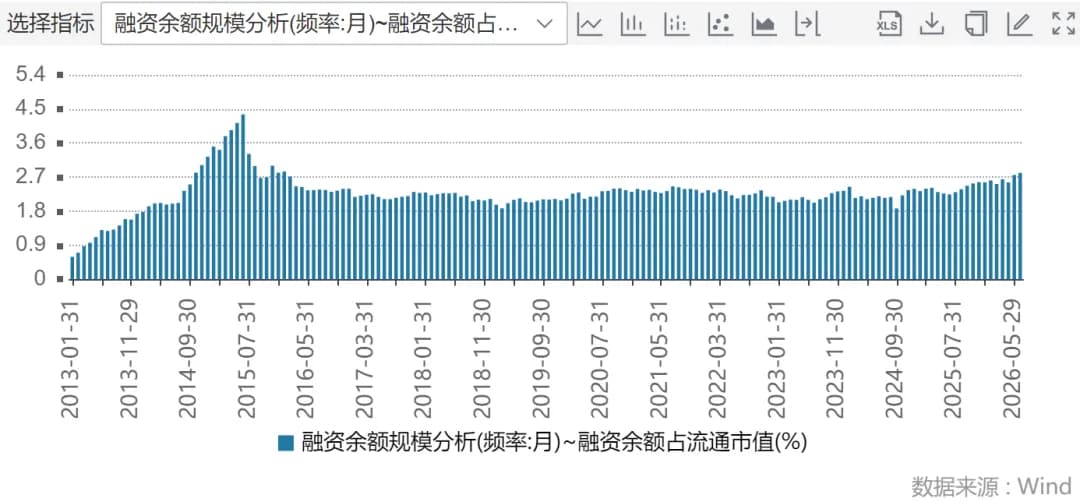This screenshot has width=1080, height=502.
Task: Click the 2018-01-31 axis date label
Action: point(424,359)
